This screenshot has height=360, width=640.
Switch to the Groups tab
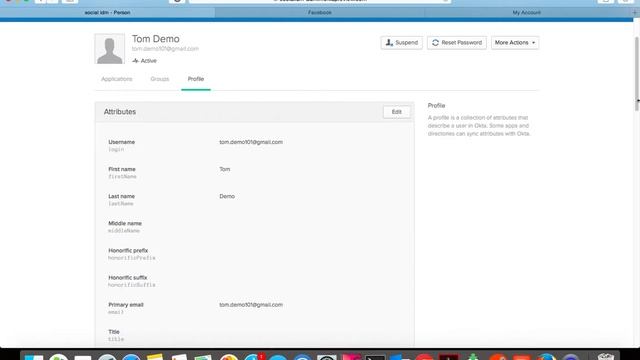160,79
